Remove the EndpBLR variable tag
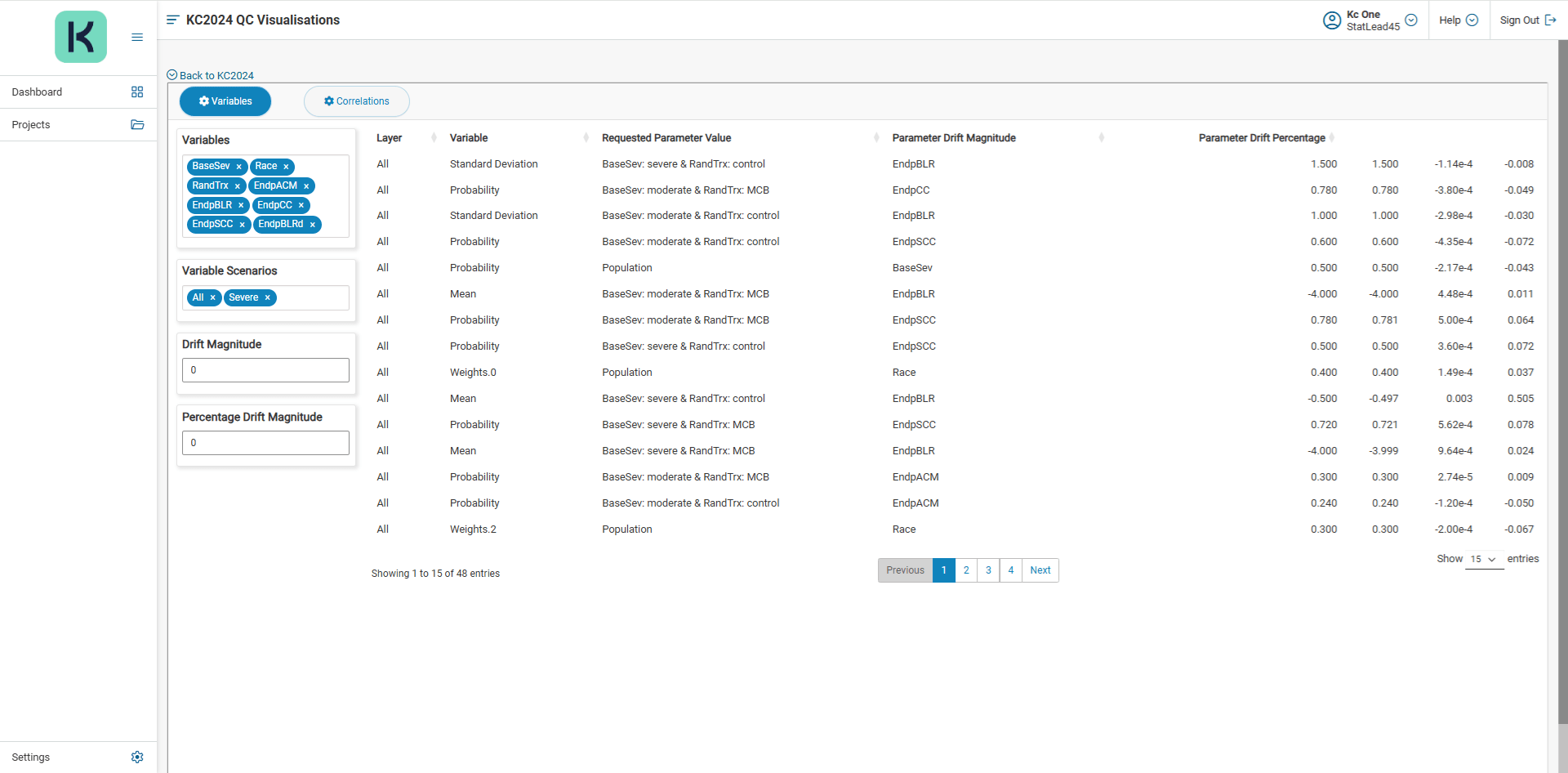 (x=241, y=206)
